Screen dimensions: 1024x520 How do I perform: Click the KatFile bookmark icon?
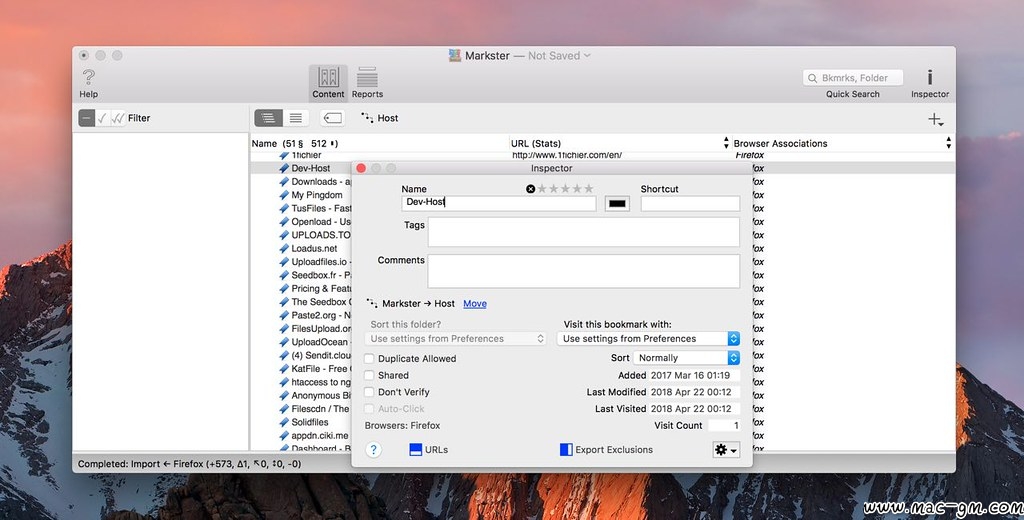click(284, 368)
